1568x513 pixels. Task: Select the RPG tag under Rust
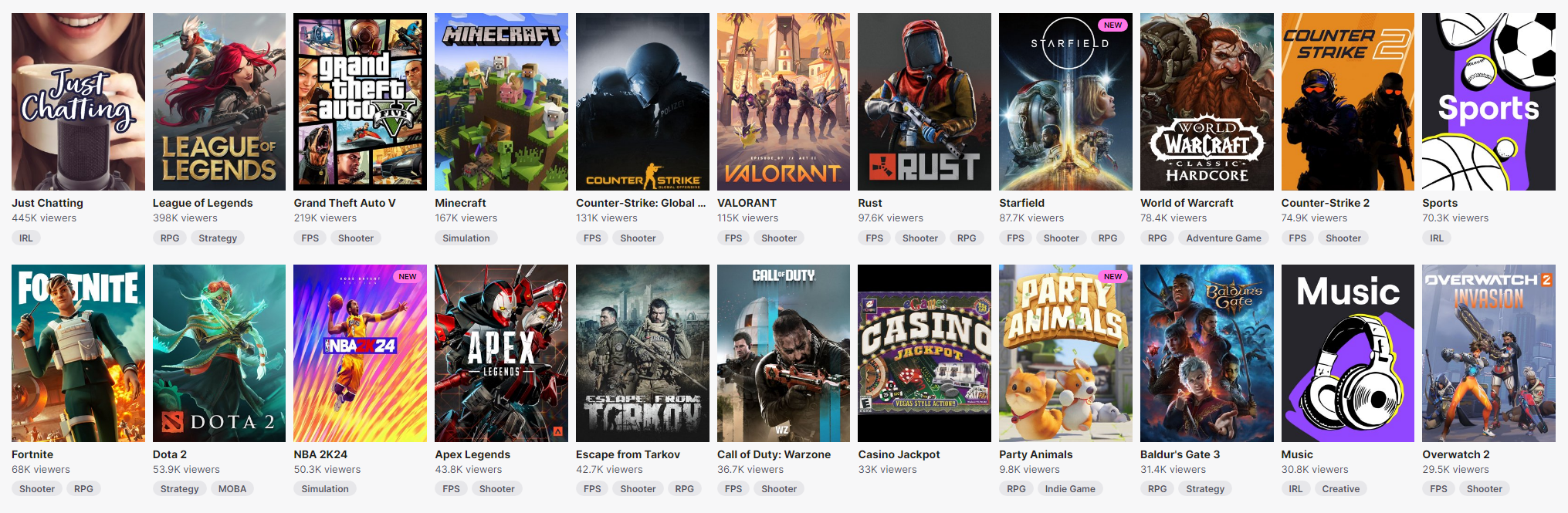967,238
